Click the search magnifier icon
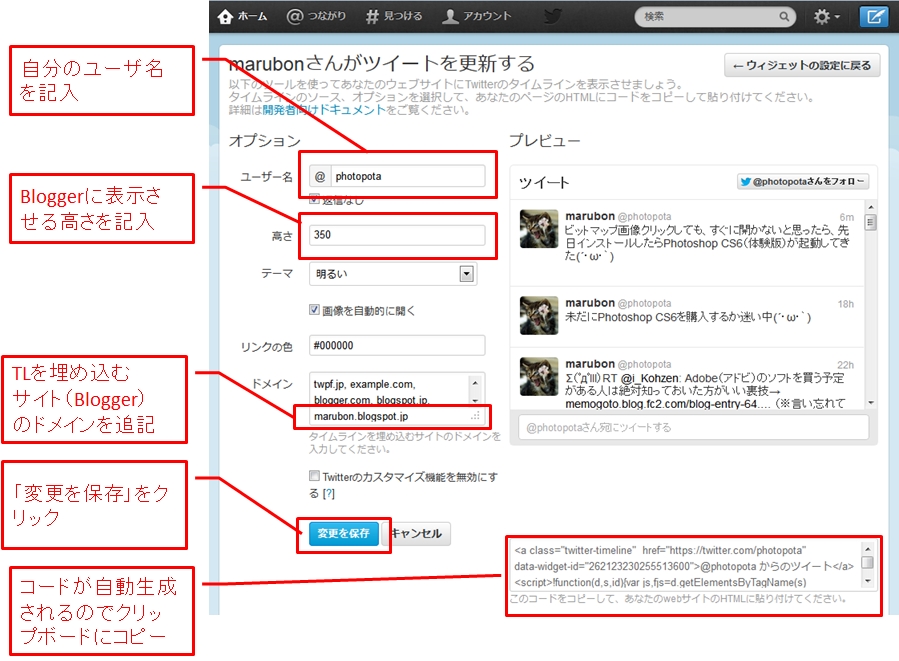The width and height of the screenshot is (899, 661). (784, 17)
